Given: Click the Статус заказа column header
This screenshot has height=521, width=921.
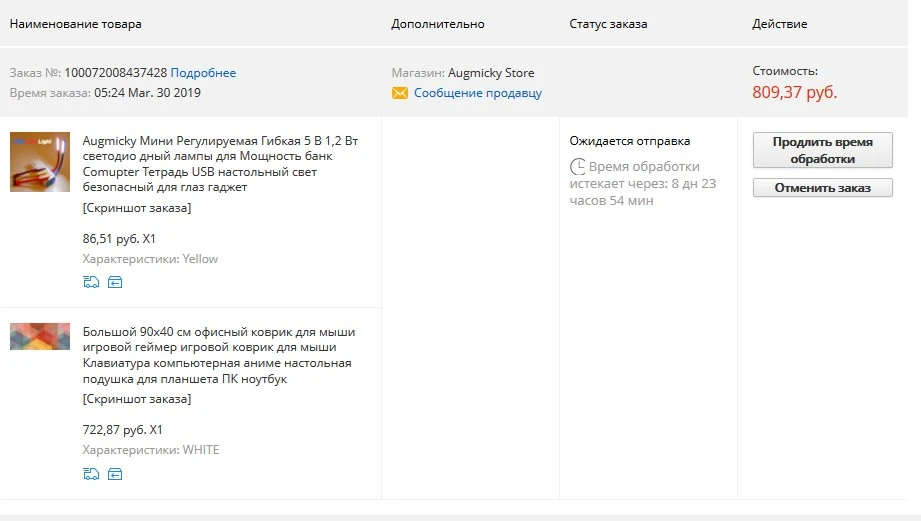Looking at the screenshot, I should pyautogui.click(x=608, y=24).
